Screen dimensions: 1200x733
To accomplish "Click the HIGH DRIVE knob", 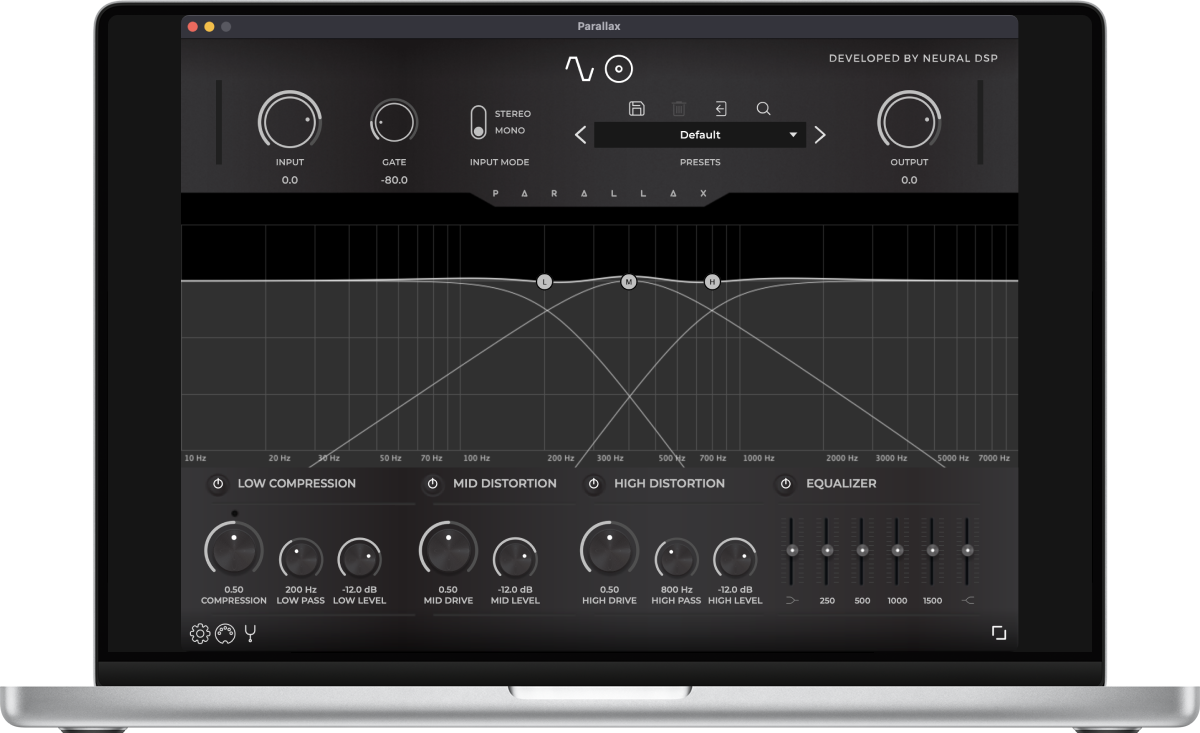I will point(609,548).
